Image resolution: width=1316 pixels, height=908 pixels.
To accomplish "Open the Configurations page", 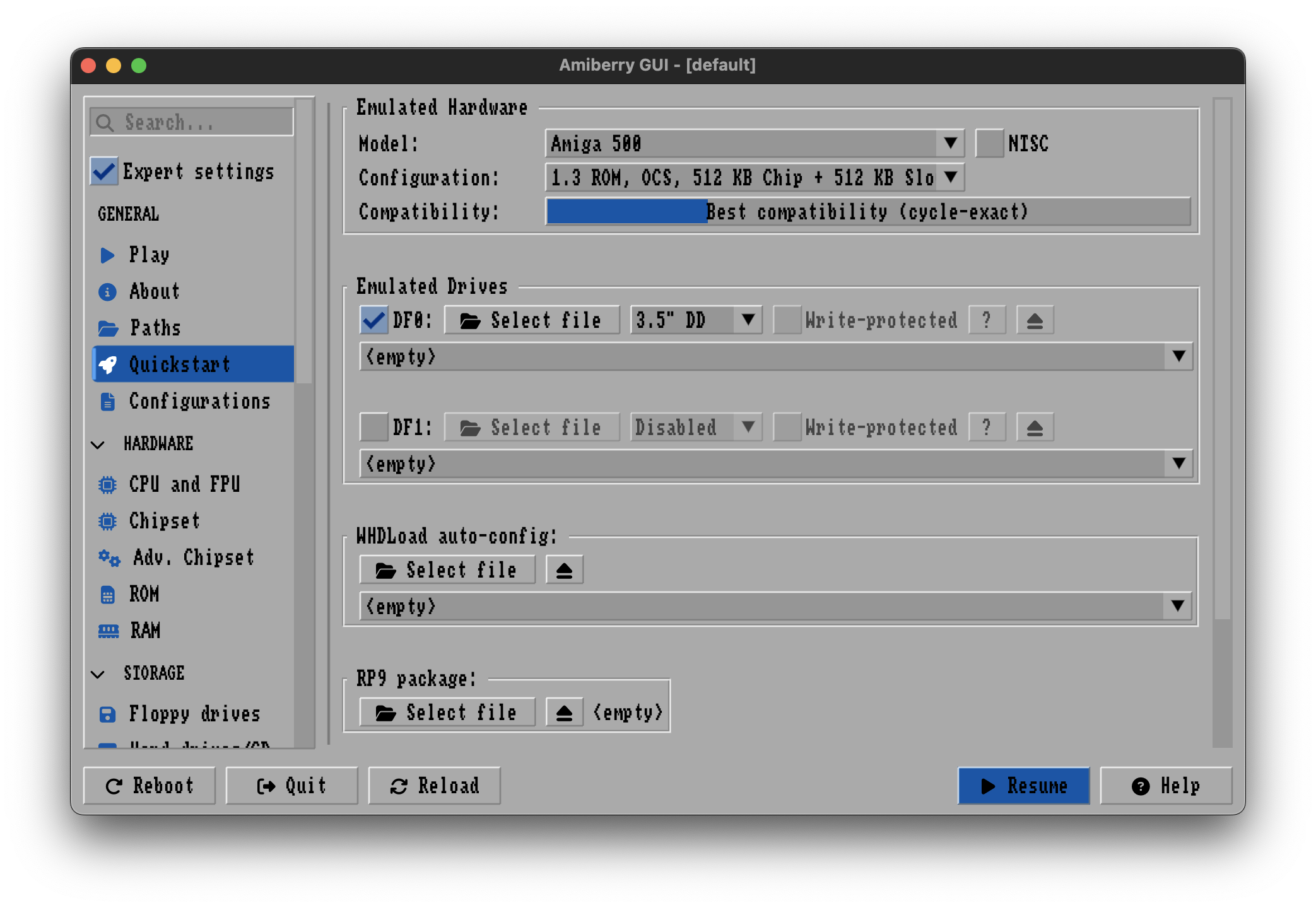I will 192,401.
